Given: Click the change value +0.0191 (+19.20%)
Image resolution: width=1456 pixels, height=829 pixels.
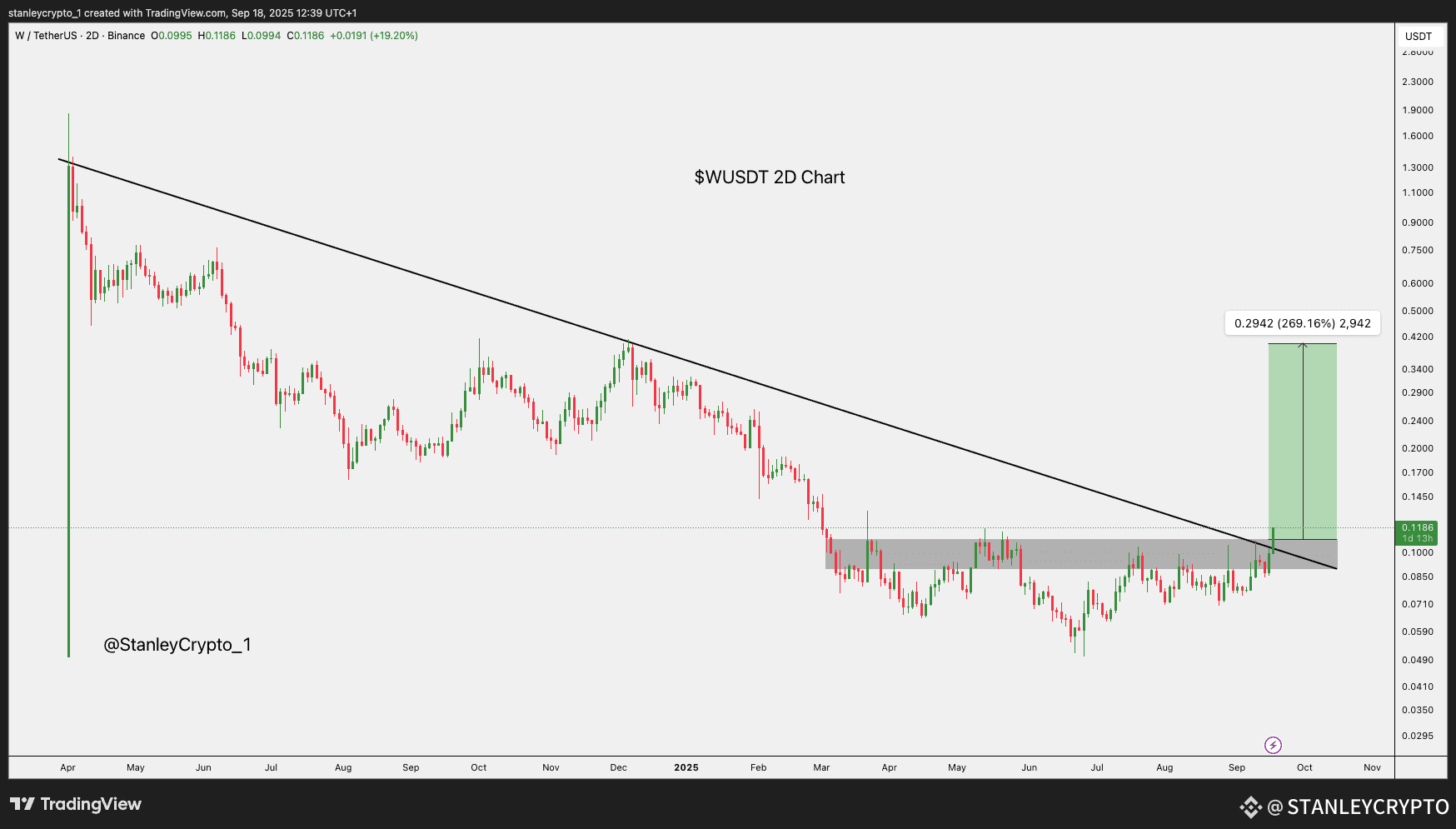Looking at the screenshot, I should [374, 36].
